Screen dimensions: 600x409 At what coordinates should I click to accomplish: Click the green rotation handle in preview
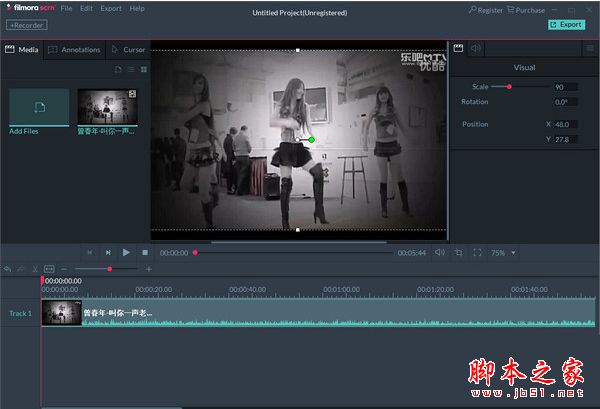pos(311,140)
